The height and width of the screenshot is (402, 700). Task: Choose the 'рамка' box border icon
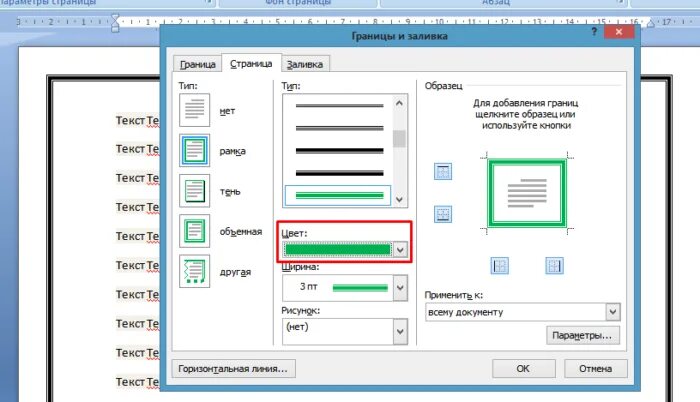(194, 151)
